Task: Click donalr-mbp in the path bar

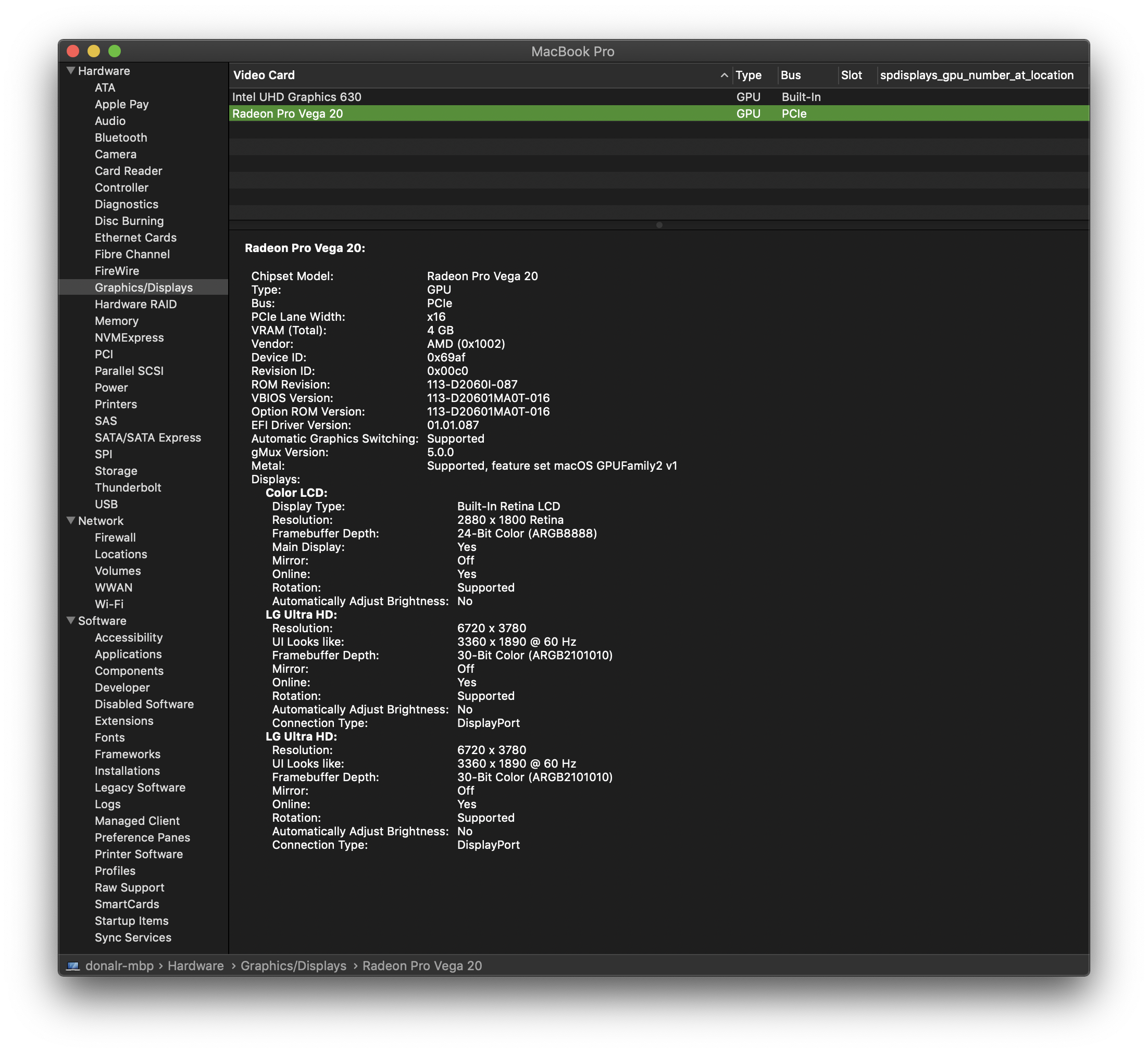Action: coord(119,966)
